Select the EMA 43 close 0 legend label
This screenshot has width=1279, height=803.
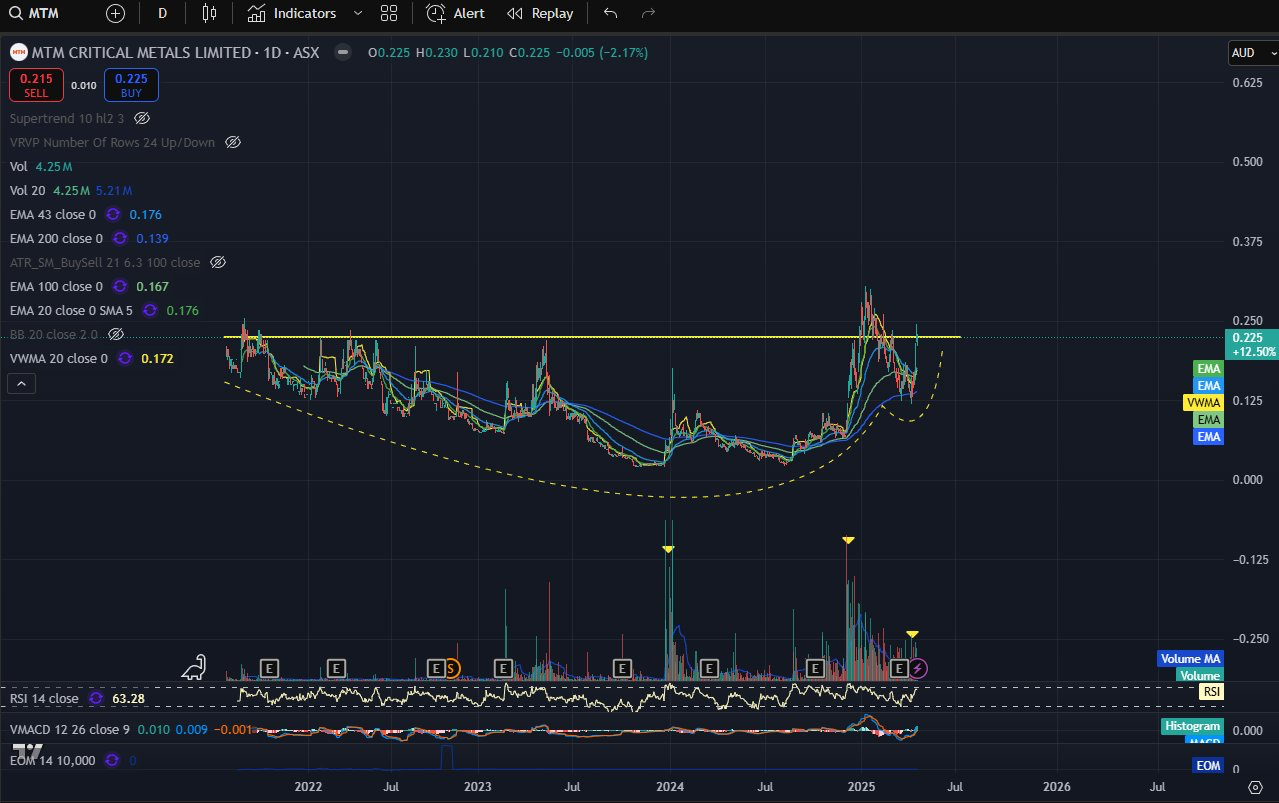click(x=53, y=214)
